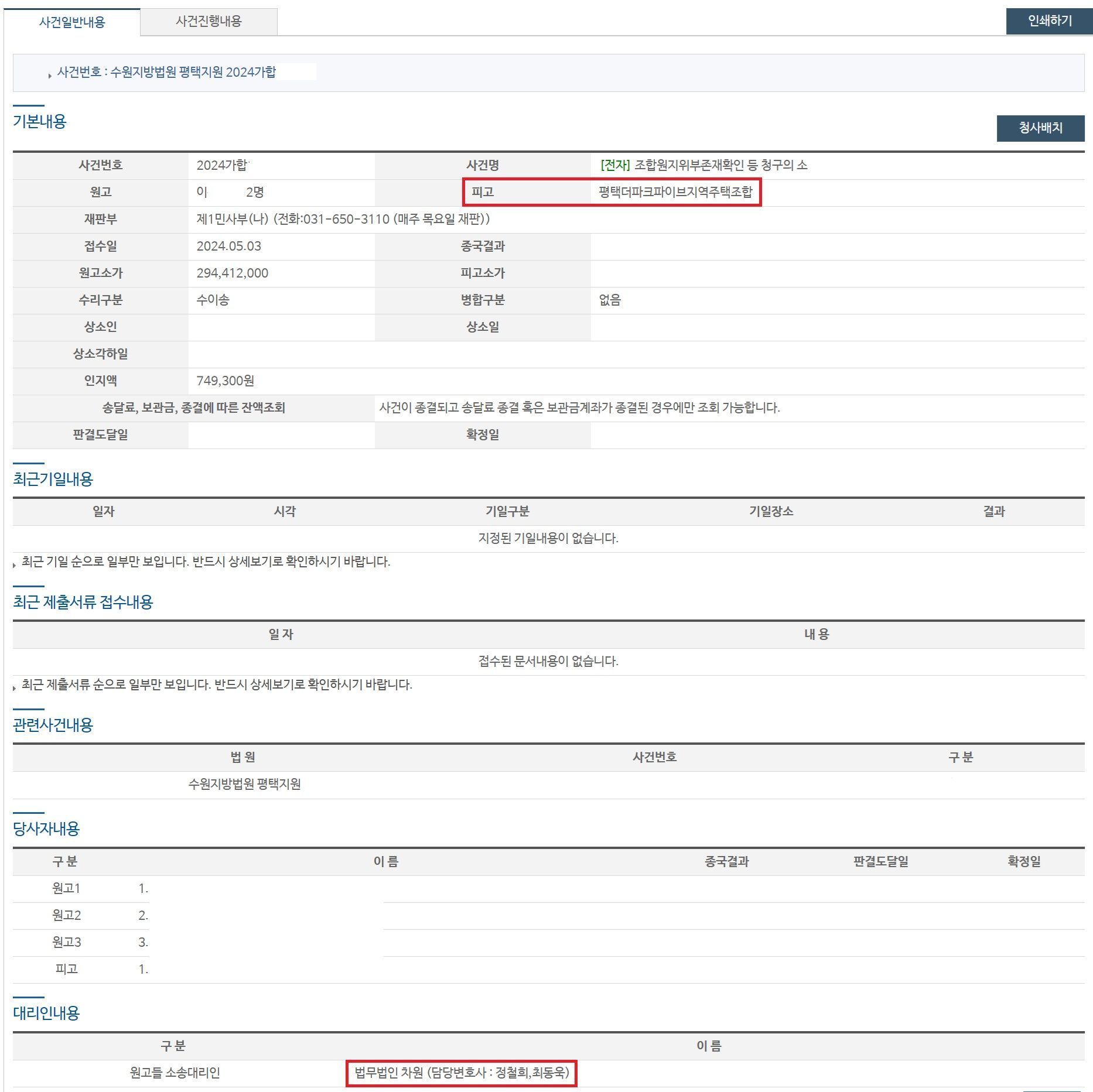This screenshot has width=1093, height=1092.
Task: Open the 청사배치 courthouse layout view
Action: (1040, 129)
